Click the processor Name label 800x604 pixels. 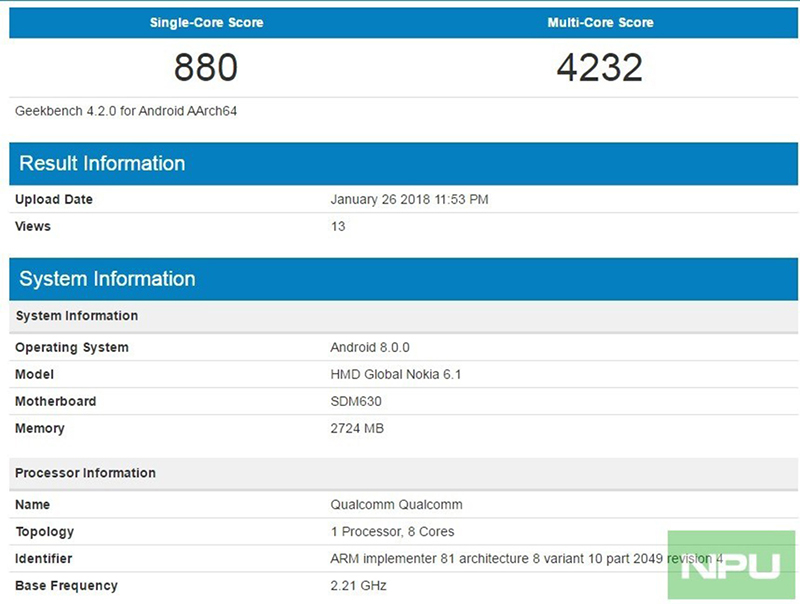click(33, 505)
